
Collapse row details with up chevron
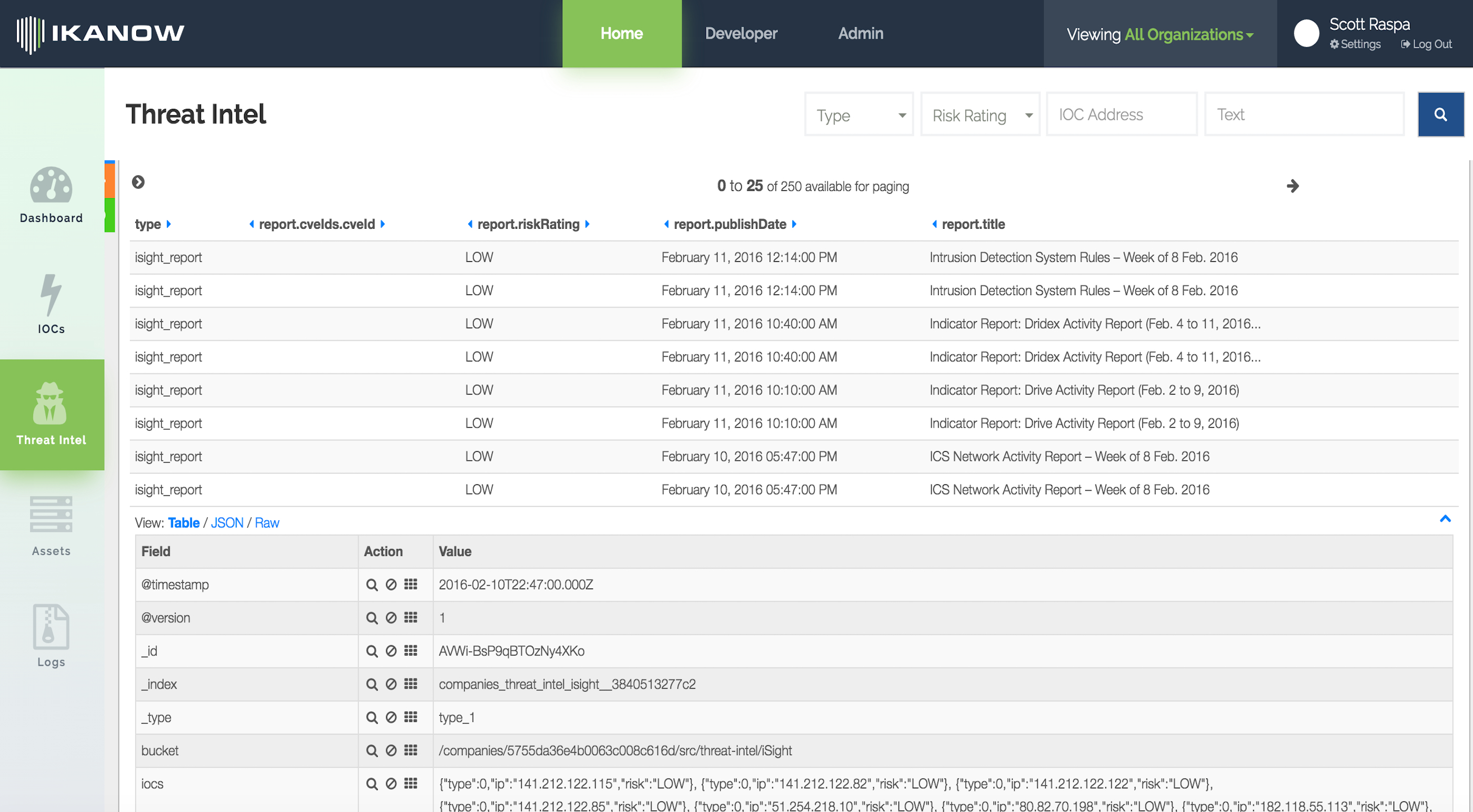1445,519
